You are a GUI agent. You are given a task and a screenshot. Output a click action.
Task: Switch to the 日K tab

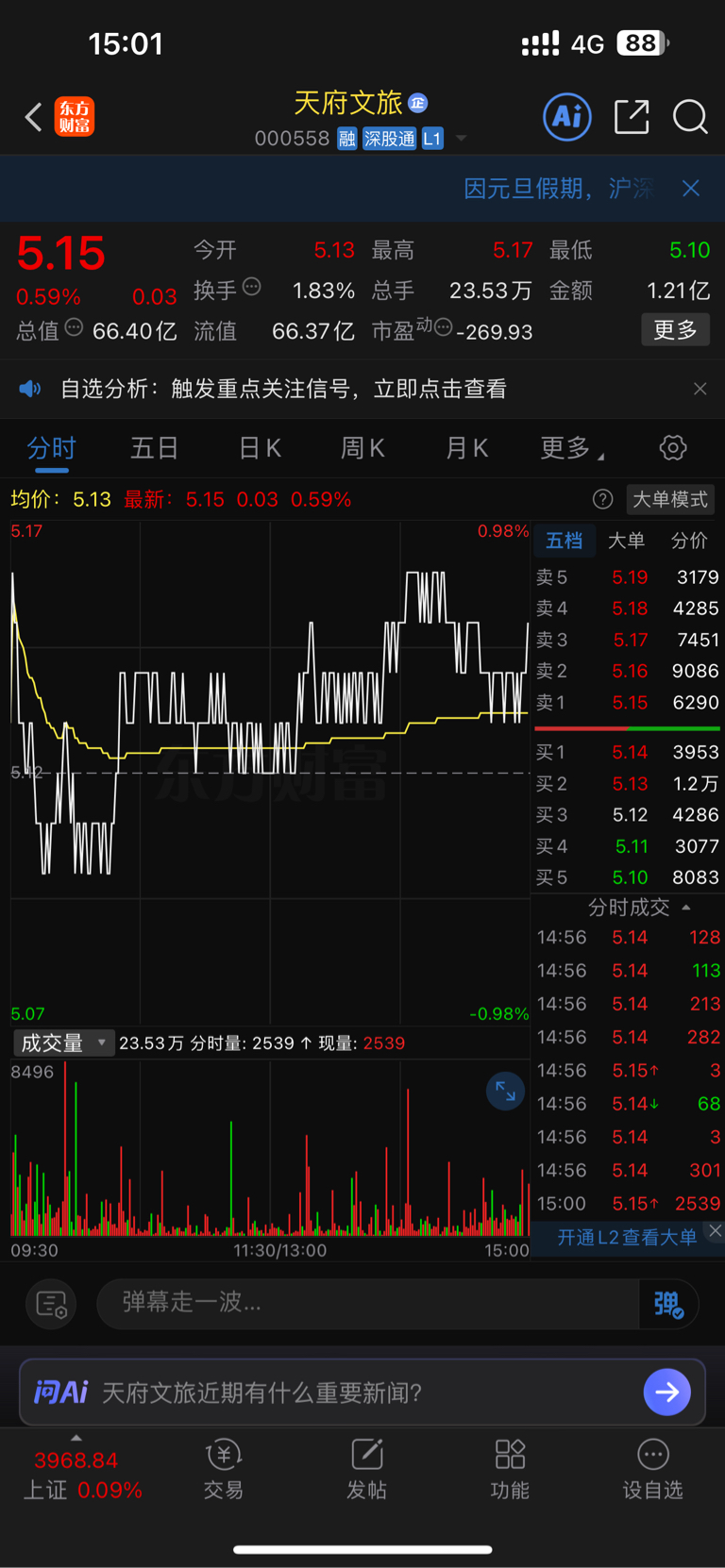tap(260, 448)
